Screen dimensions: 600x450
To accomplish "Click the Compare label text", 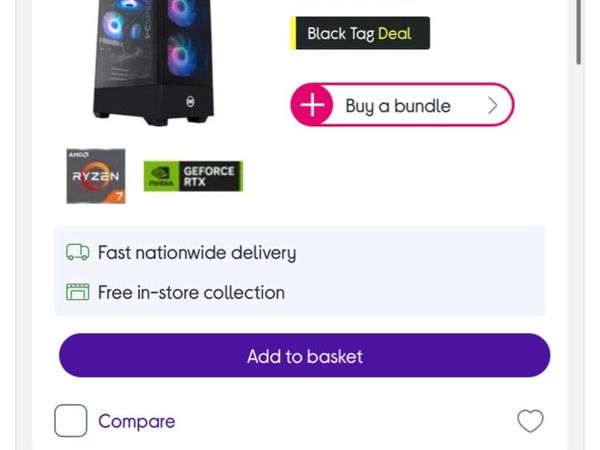I will click(137, 421).
